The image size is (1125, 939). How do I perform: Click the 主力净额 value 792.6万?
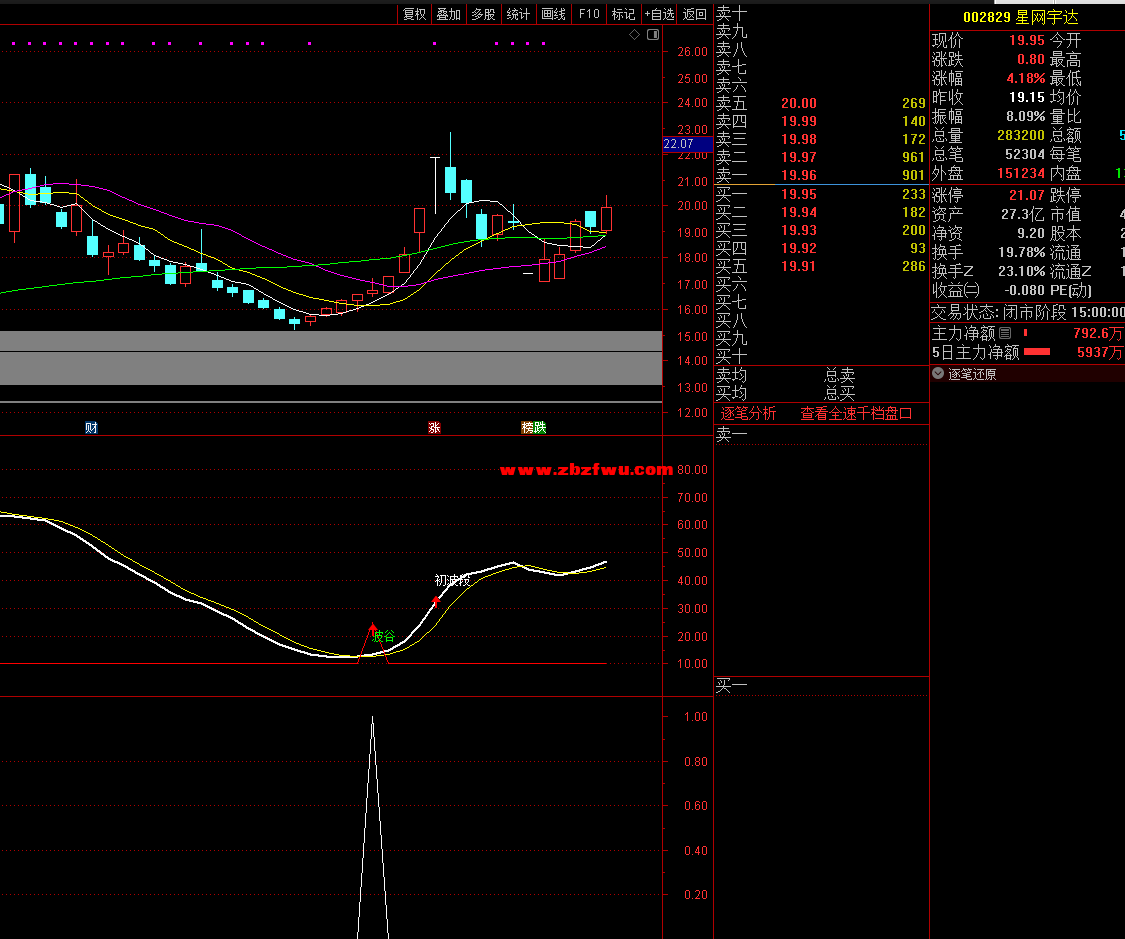click(x=1098, y=334)
